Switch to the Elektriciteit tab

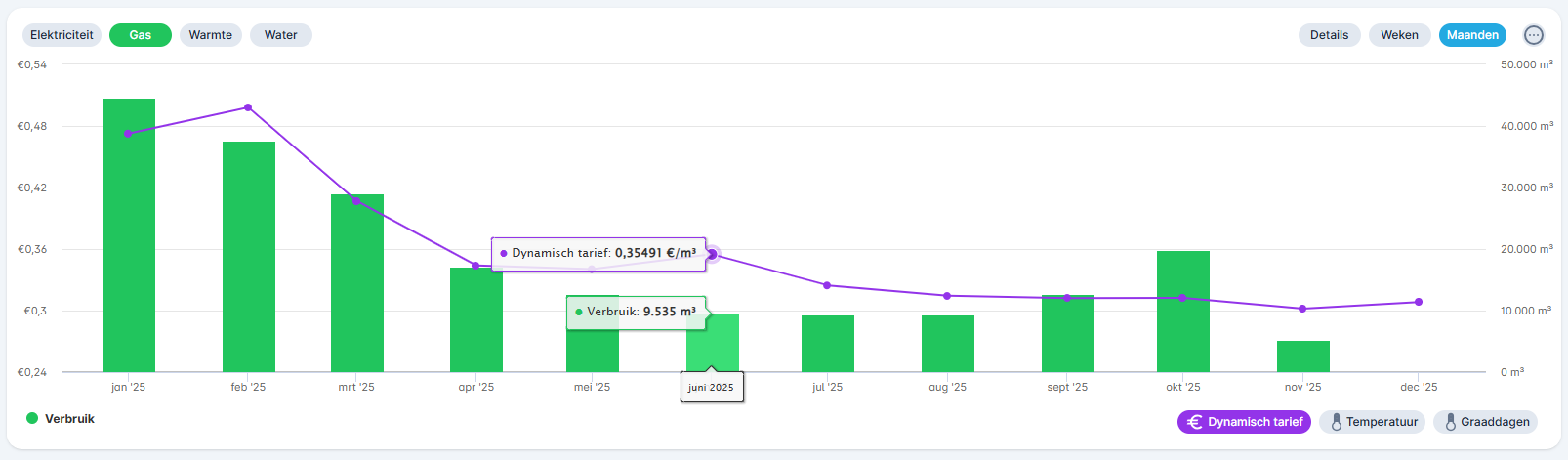pyautogui.click(x=62, y=35)
